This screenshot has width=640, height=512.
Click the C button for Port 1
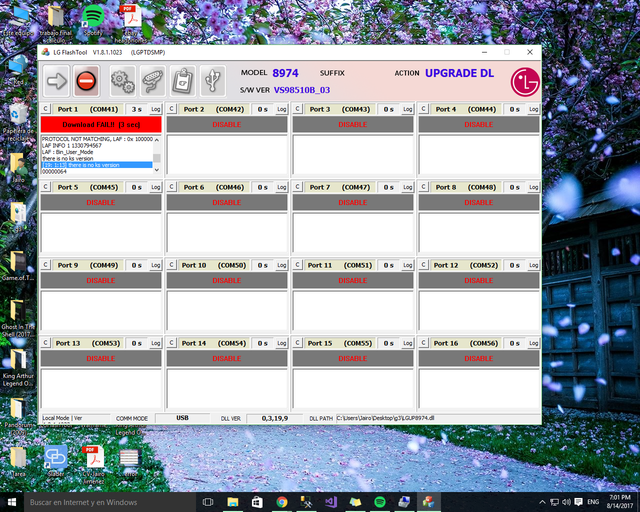point(45,109)
